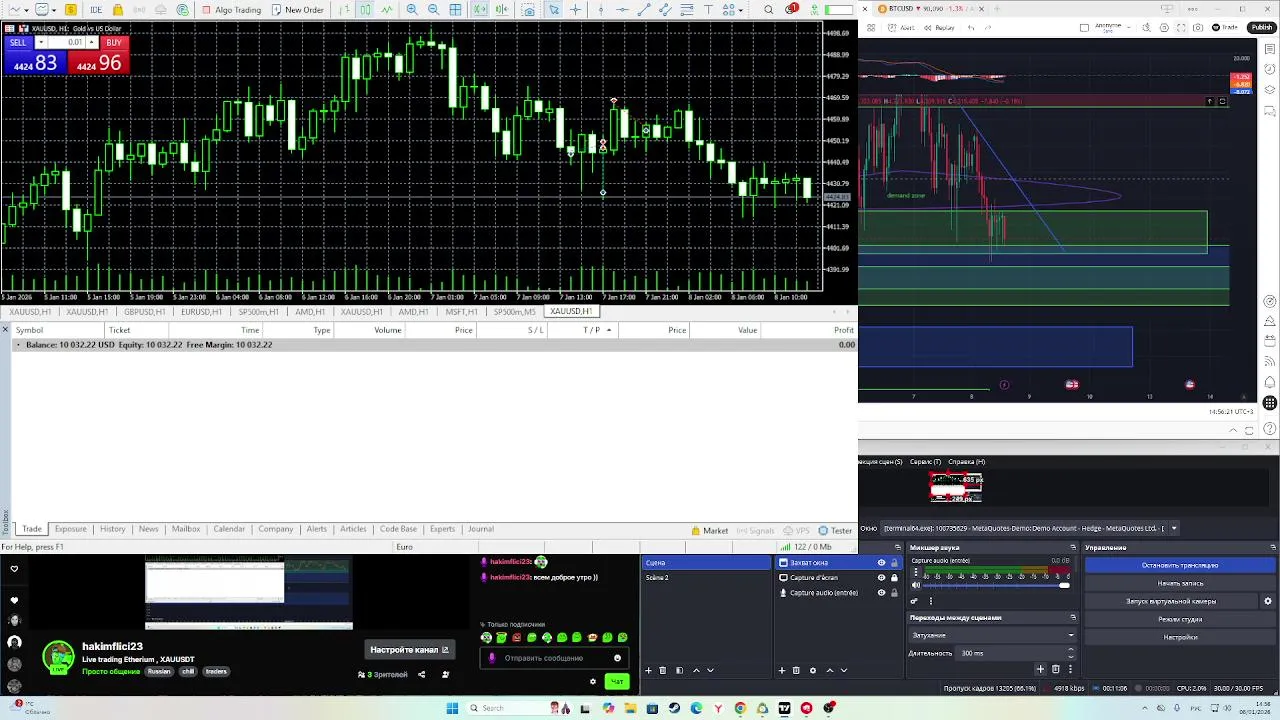Screen dimensions: 1280x720
Task: Click Настройте канал button on stream page
Action: coord(410,650)
